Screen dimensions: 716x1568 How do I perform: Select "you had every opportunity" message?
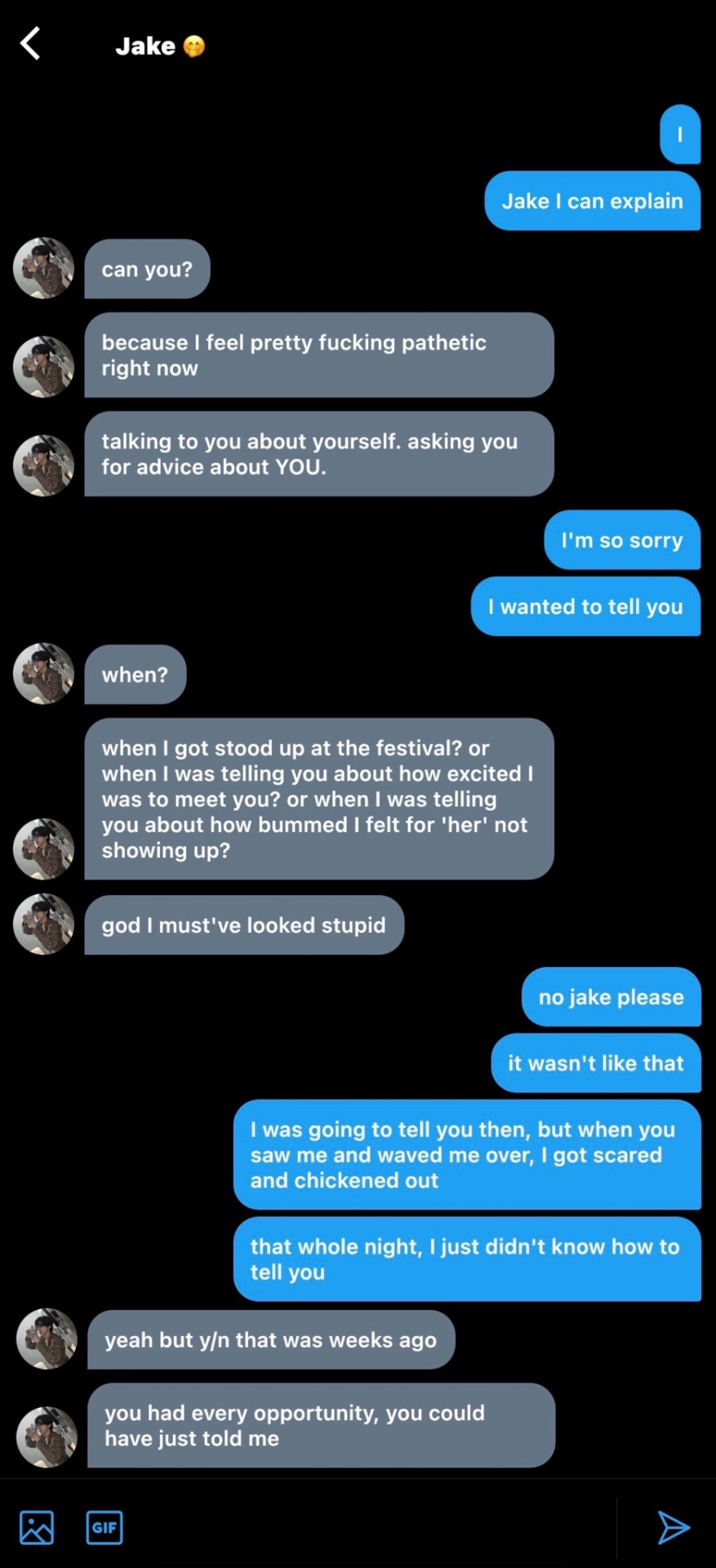321,1425
